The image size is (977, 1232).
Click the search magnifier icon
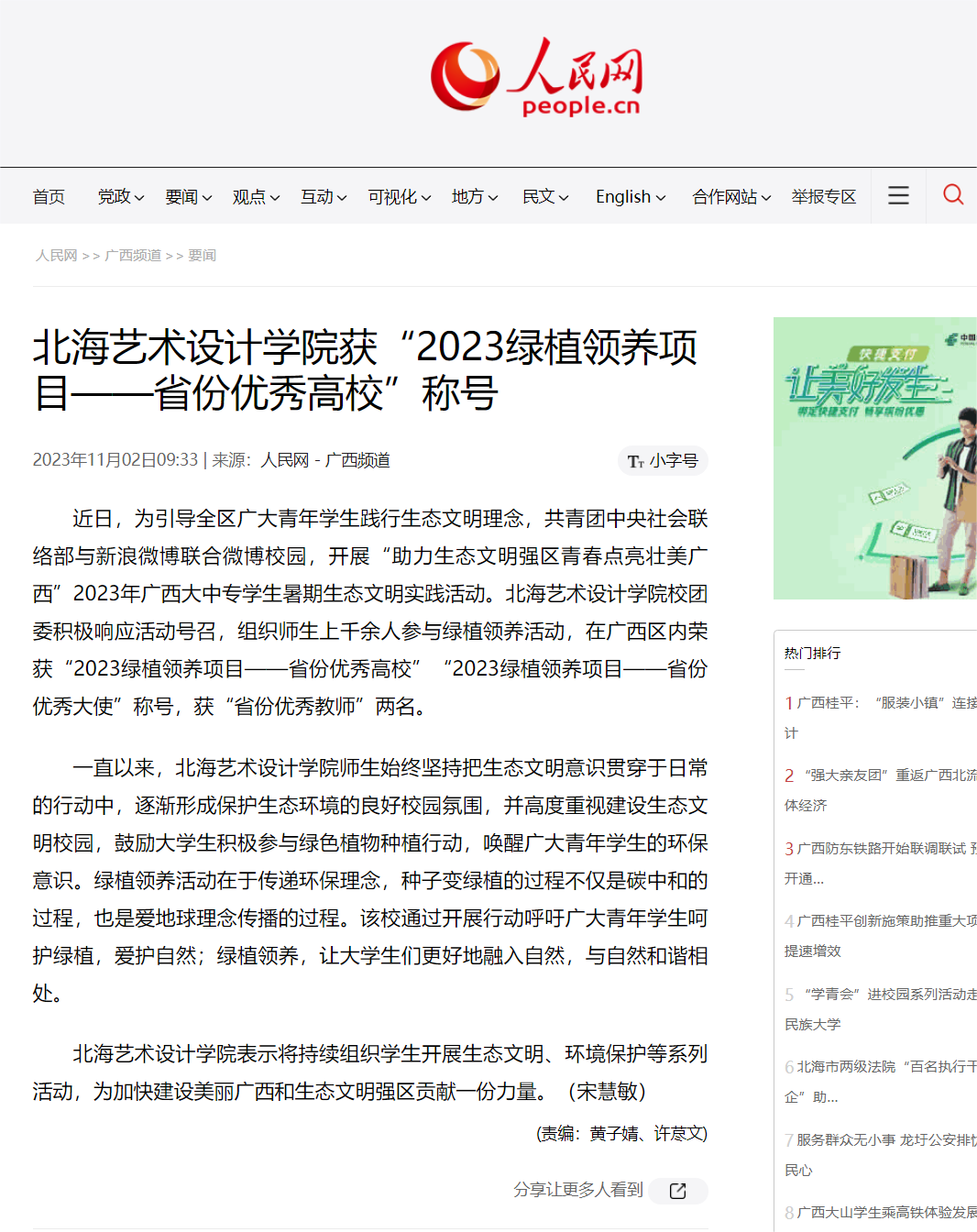pyautogui.click(x=953, y=195)
